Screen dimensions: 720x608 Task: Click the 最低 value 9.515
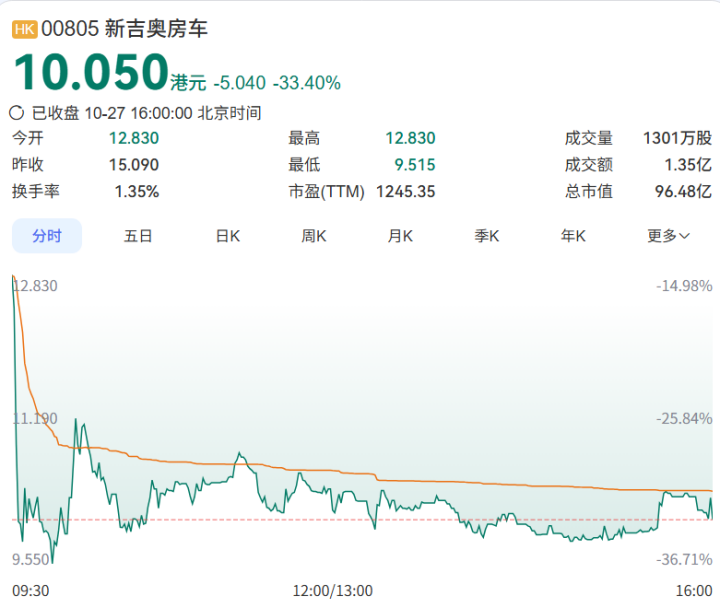(x=415, y=165)
